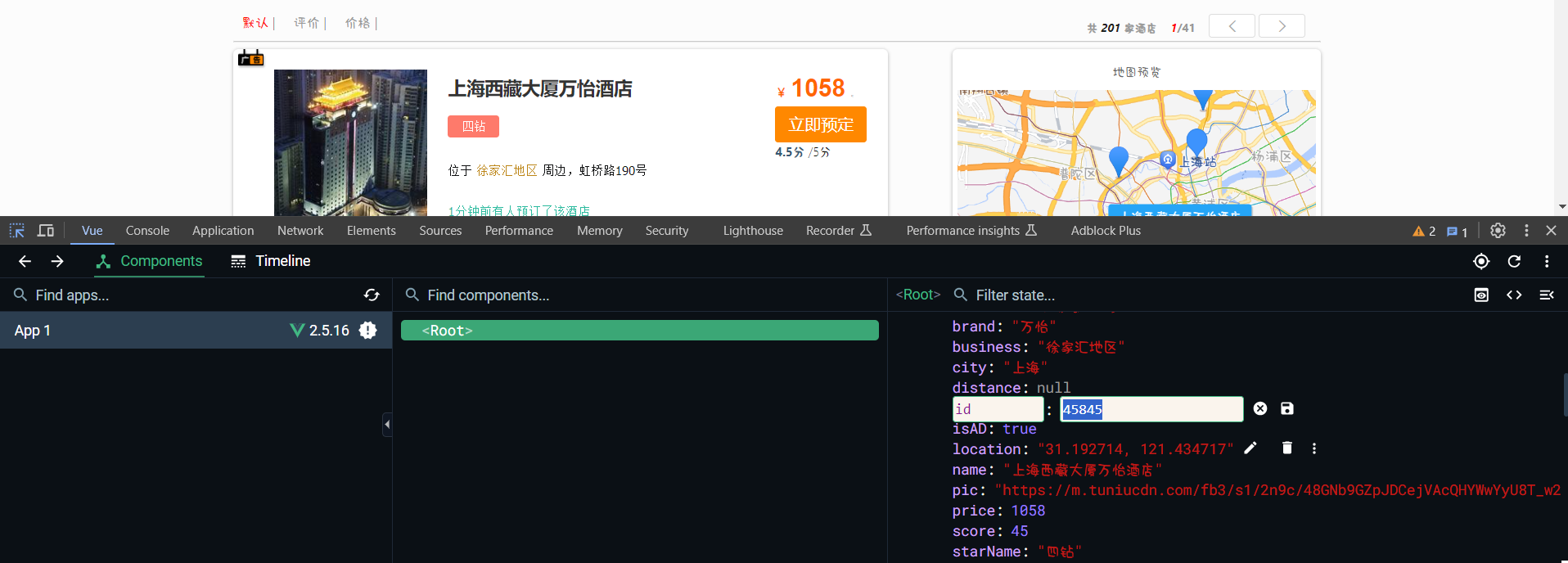
Task: Open the Elements tab
Action: coord(372,231)
